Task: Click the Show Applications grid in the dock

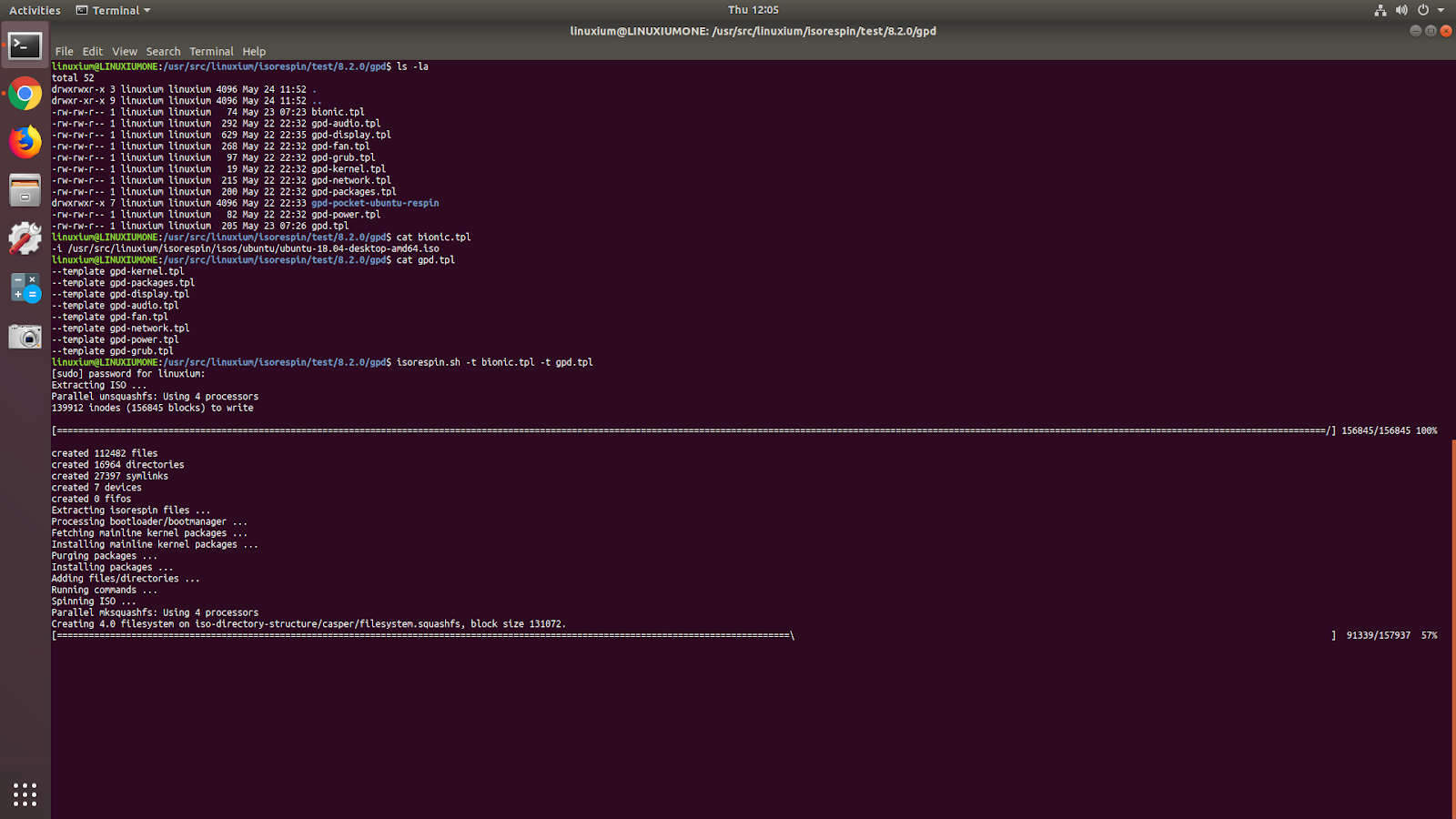Action: (25, 794)
